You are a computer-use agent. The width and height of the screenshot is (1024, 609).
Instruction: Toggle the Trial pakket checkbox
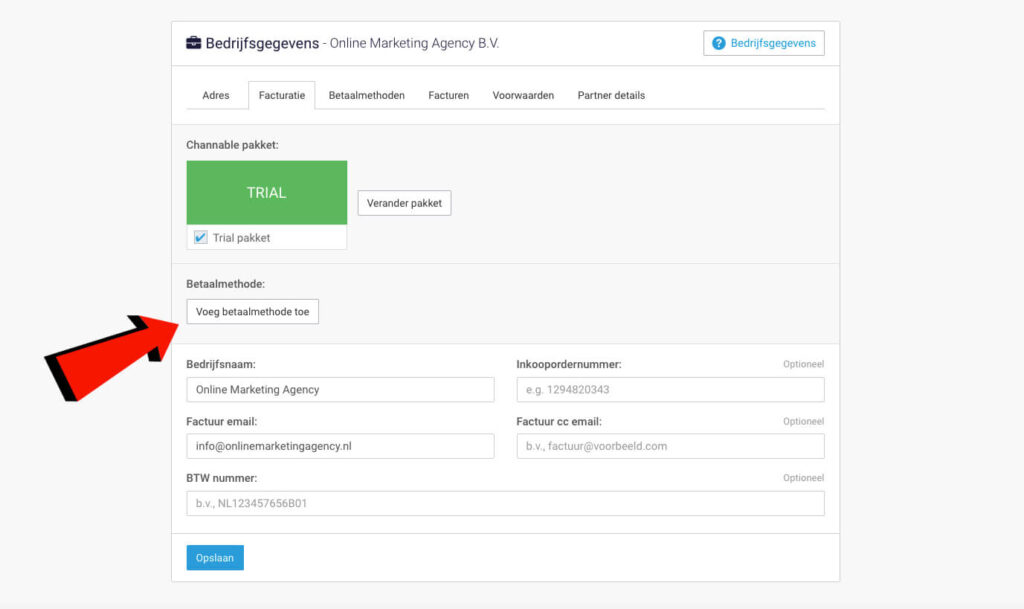point(201,238)
